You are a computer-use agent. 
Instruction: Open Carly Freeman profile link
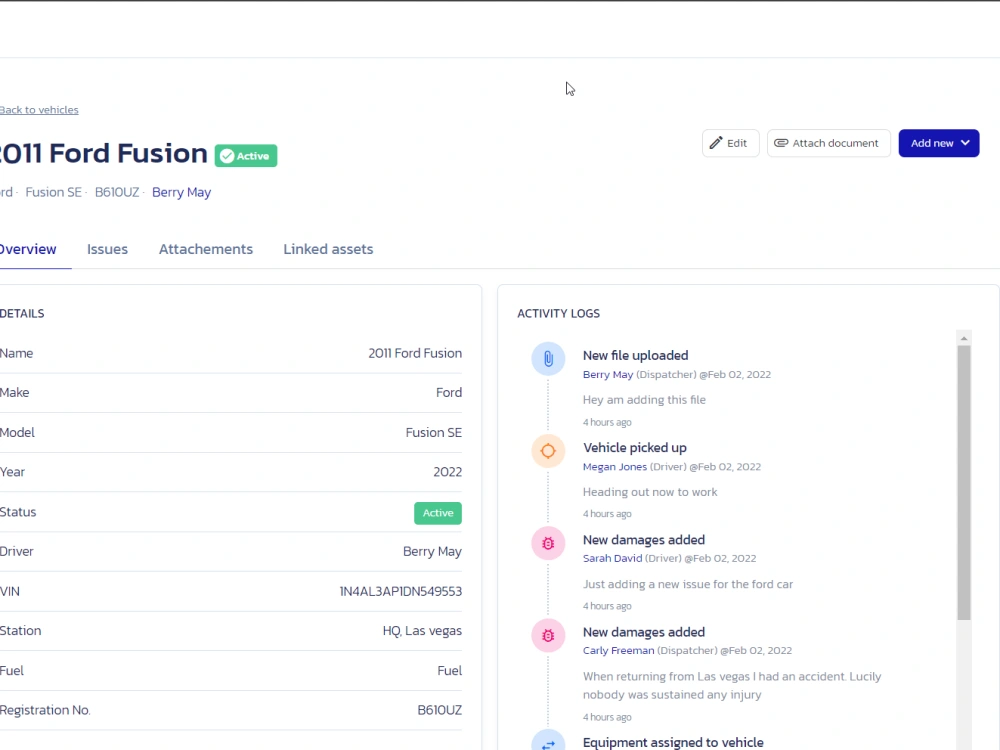pyautogui.click(x=619, y=651)
